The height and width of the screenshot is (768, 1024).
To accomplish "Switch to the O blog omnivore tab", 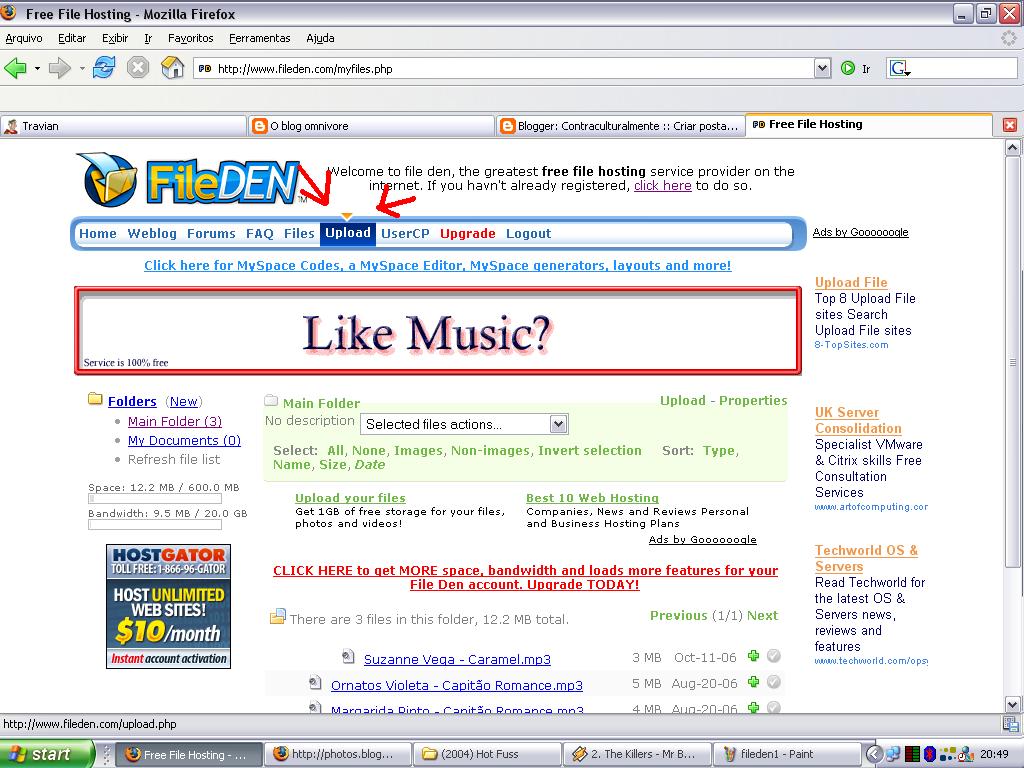I will tap(371, 126).
